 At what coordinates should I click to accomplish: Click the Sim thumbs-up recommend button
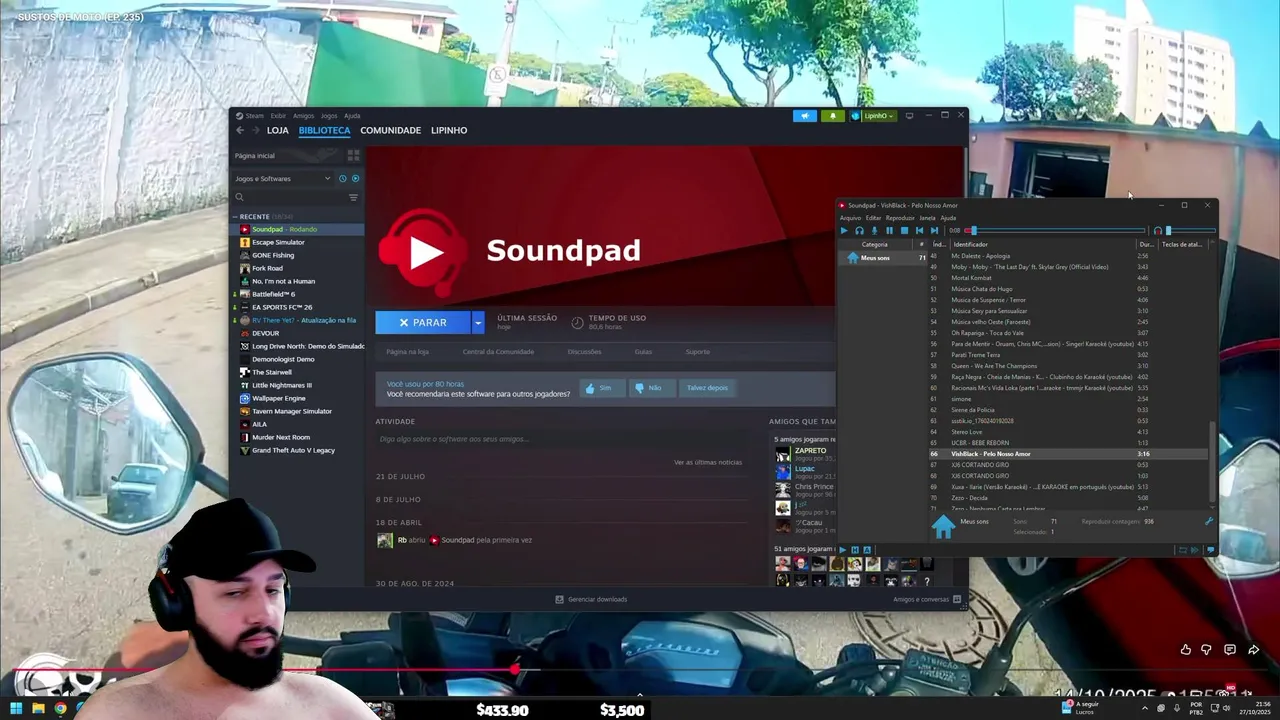601,388
